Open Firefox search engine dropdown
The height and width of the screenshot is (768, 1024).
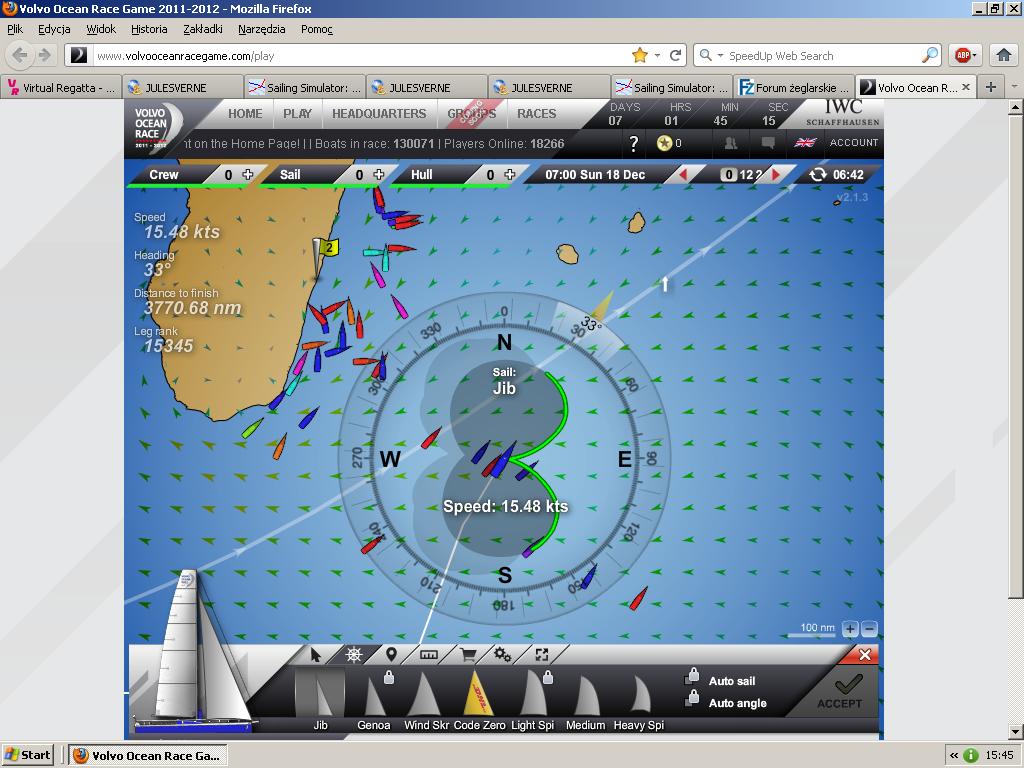[x=710, y=56]
